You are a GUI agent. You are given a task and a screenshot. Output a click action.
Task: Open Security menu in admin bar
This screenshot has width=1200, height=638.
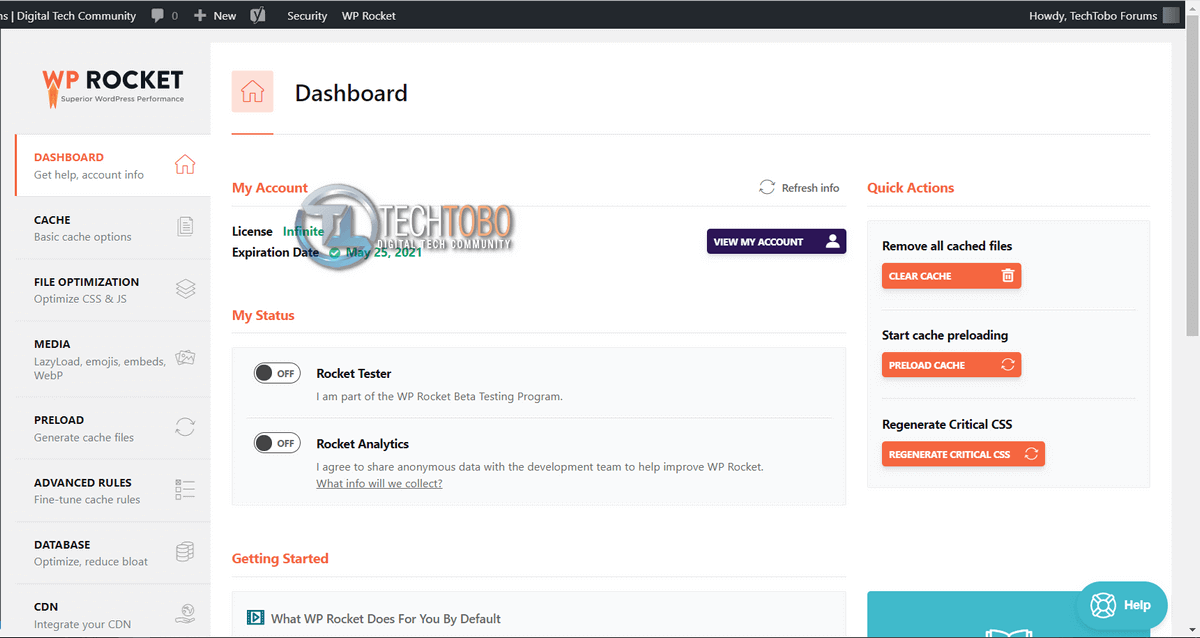(x=307, y=15)
